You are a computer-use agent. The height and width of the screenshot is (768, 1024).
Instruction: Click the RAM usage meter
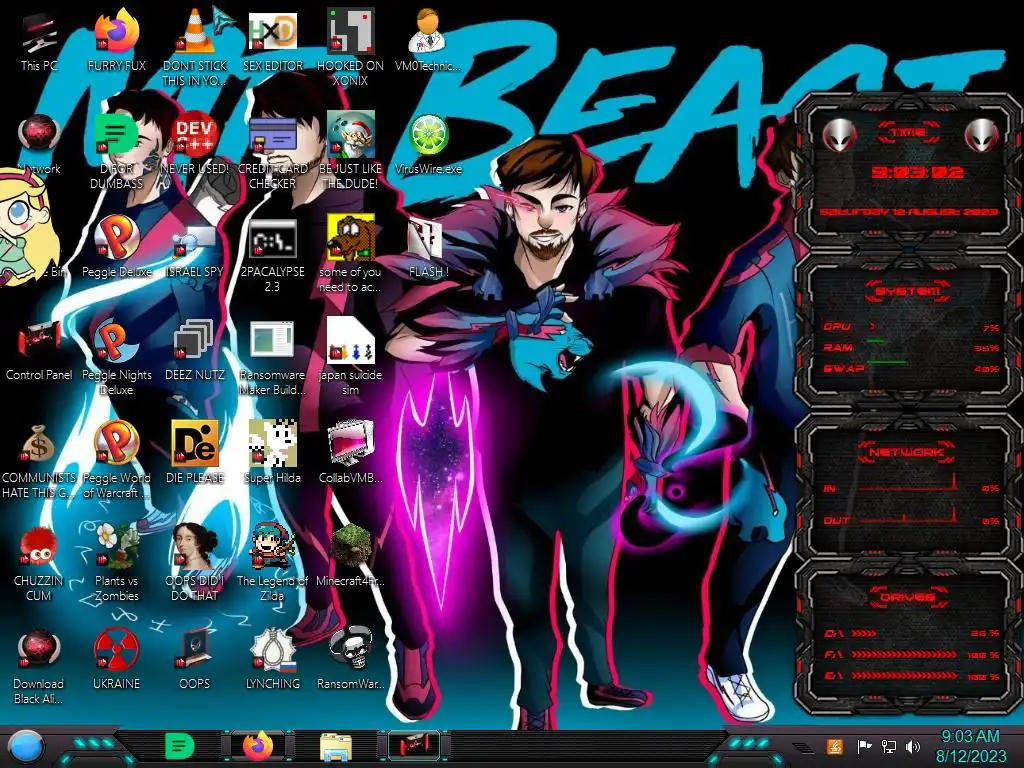point(911,347)
